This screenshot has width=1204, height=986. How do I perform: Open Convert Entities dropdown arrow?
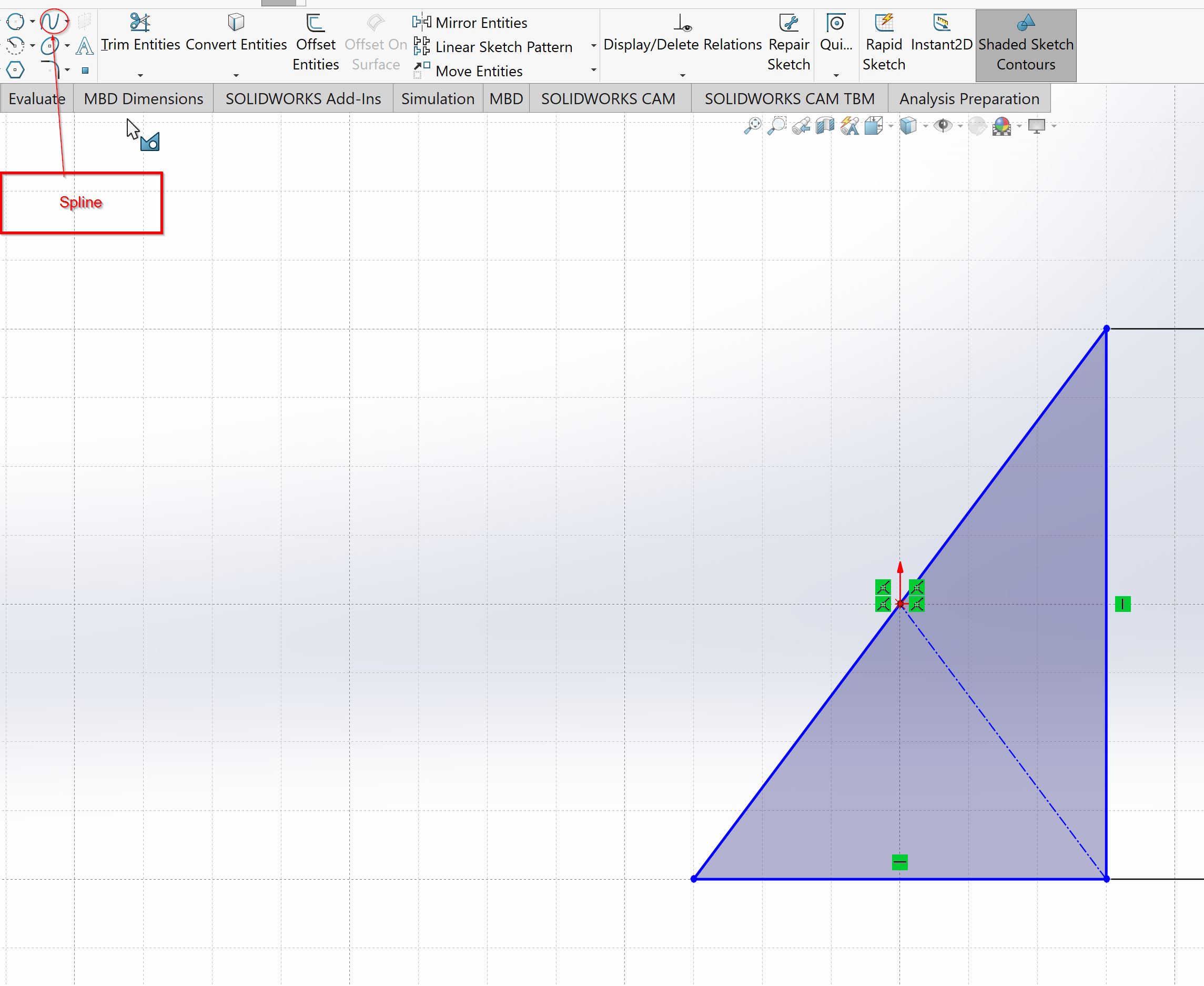click(236, 75)
